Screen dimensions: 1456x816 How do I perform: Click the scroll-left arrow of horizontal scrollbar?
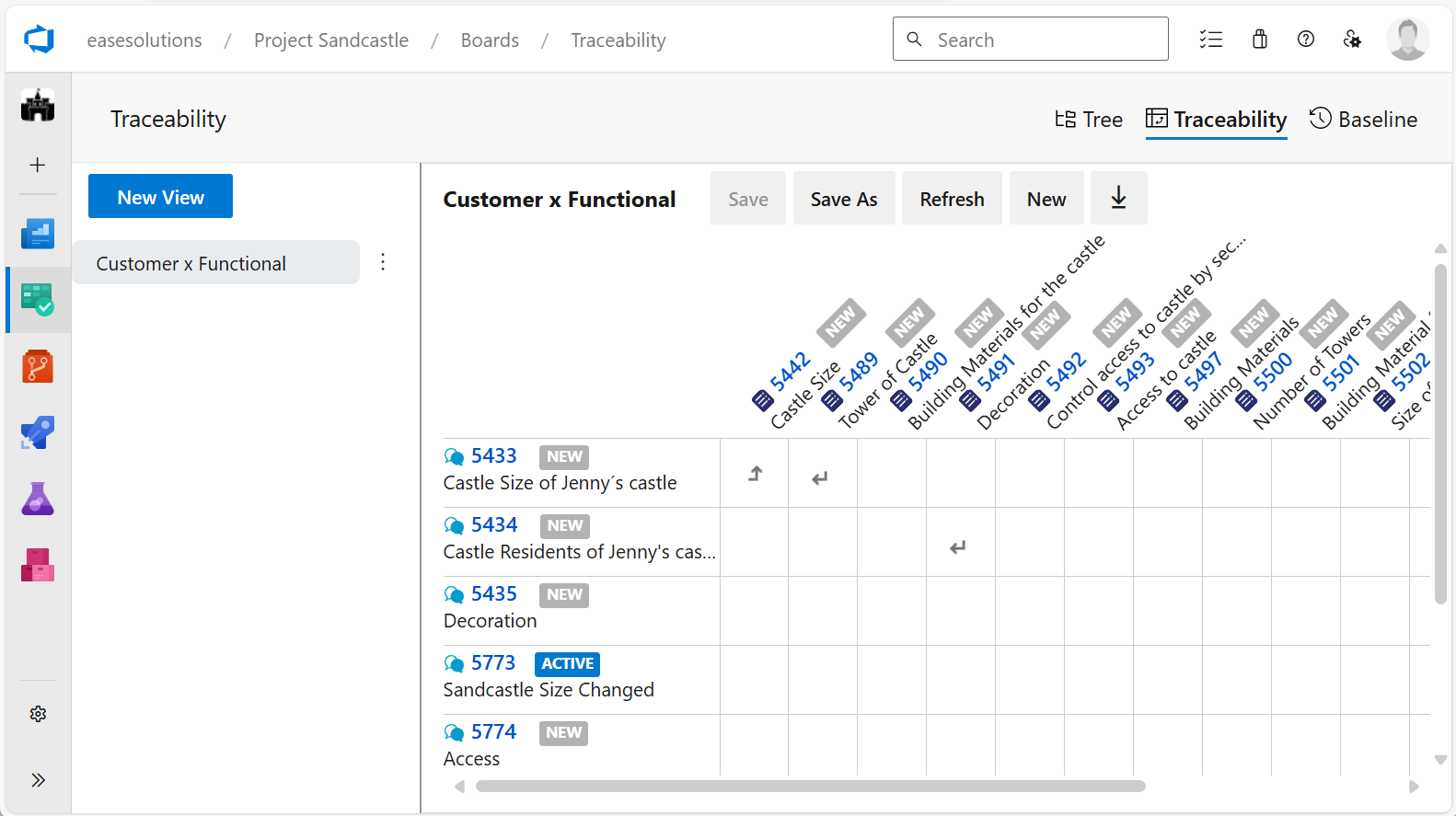[x=459, y=787]
